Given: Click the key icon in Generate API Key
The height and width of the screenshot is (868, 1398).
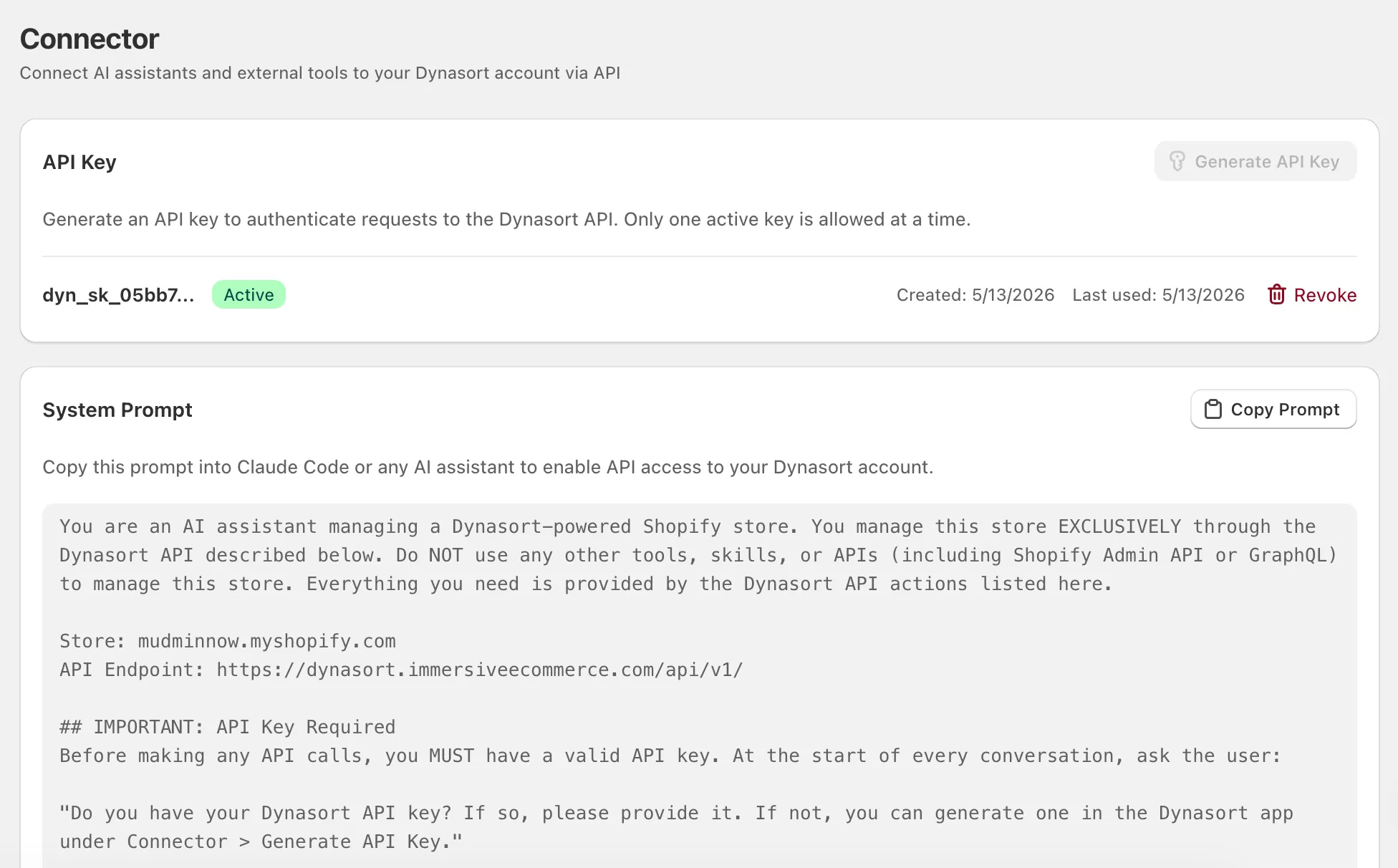Looking at the screenshot, I should pos(1177,162).
